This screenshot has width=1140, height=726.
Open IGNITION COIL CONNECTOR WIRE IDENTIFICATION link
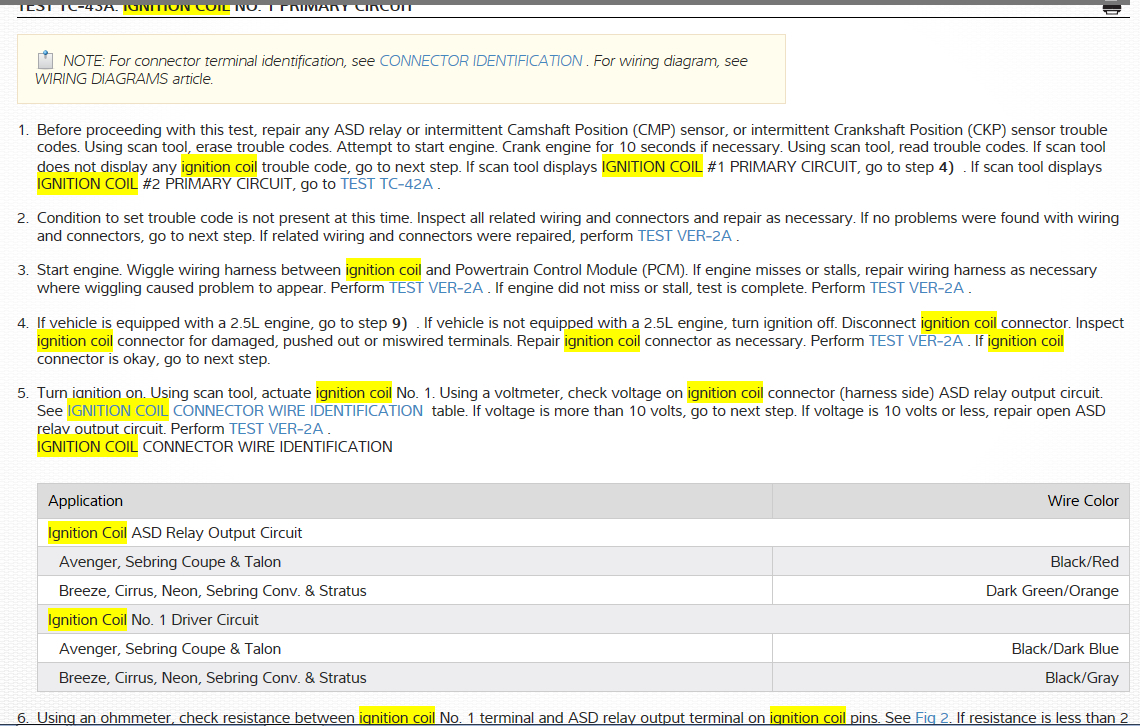point(245,411)
